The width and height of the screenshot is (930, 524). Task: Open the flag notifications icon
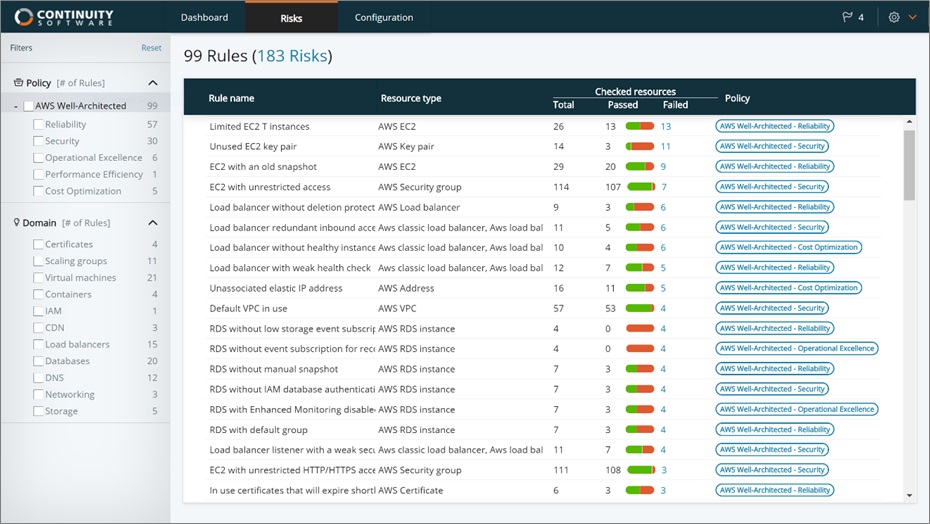pyautogui.click(x=848, y=17)
